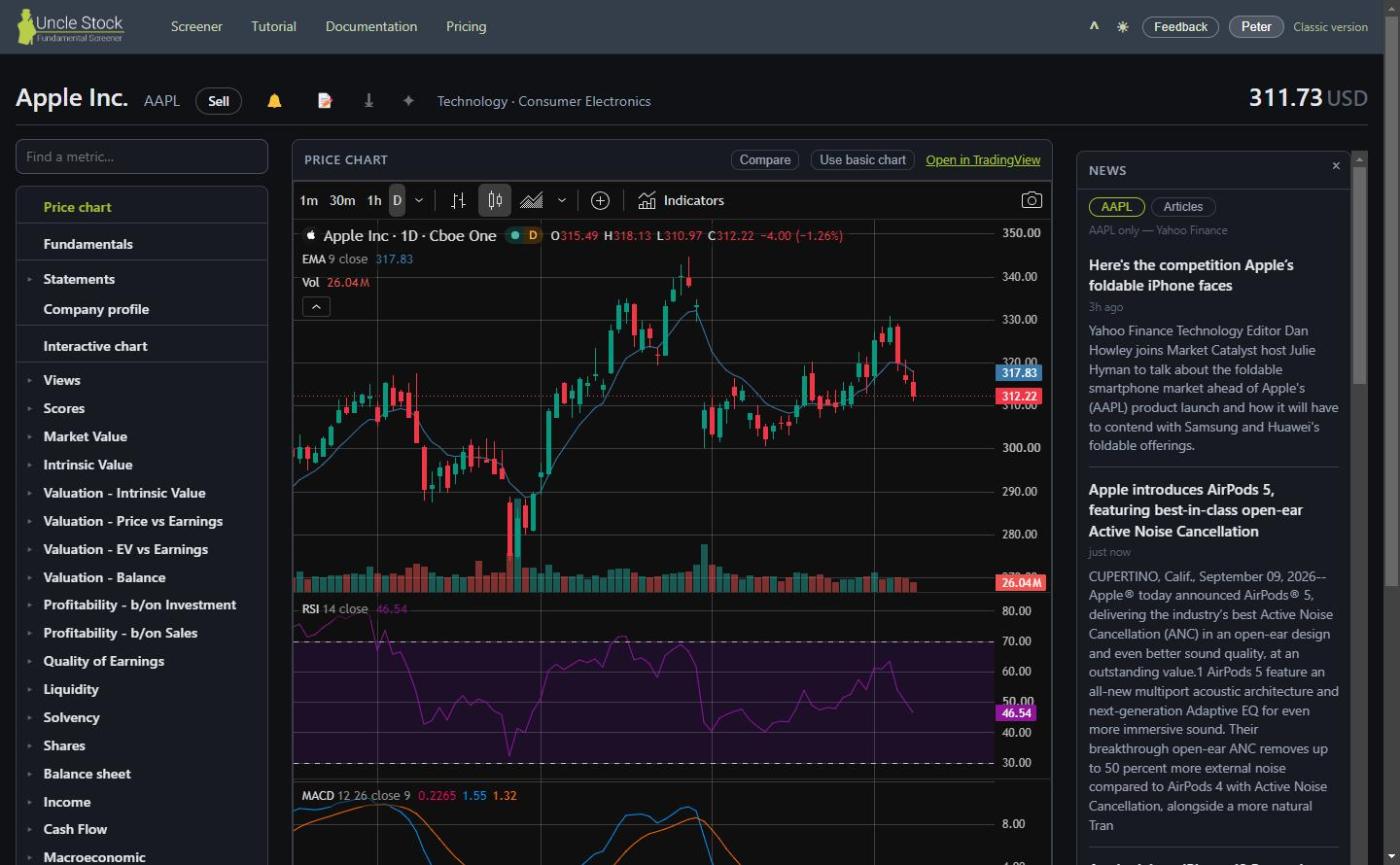Image resolution: width=1400 pixels, height=865 pixels.
Task: Click the green caret icon in top bar
Action: coord(1094,27)
